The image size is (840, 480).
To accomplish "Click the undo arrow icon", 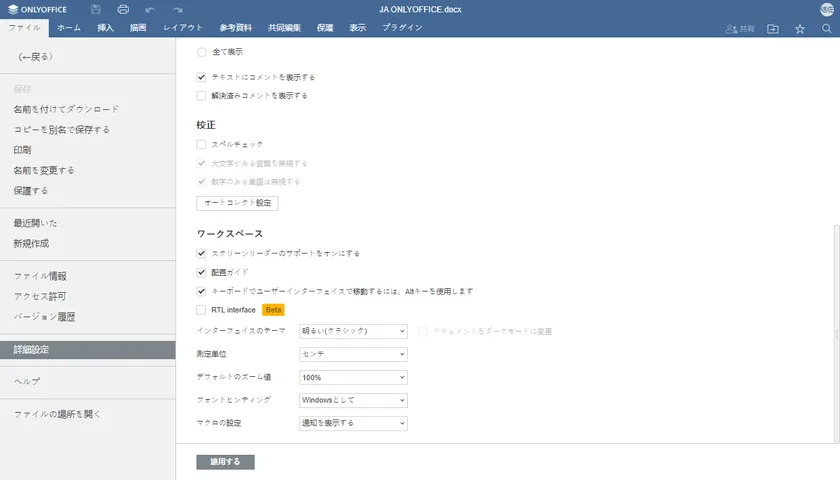I will pos(150,9).
